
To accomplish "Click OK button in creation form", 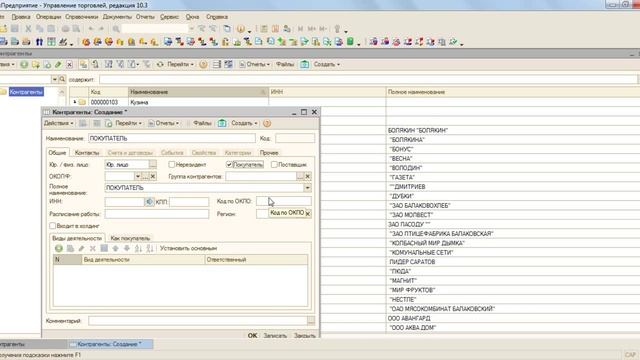I will click(x=252, y=335).
